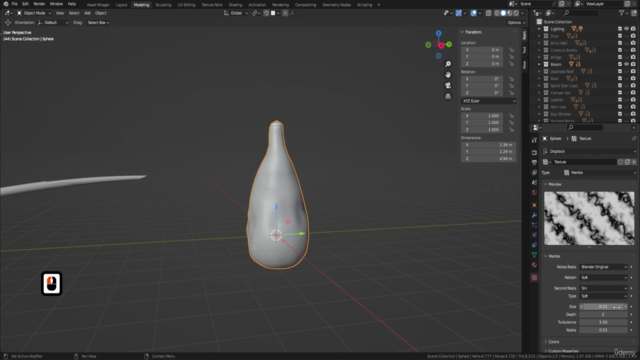This screenshot has height=360, width=640.
Task: Click the blue Z axis on navigation gizmo
Action: 438,33
